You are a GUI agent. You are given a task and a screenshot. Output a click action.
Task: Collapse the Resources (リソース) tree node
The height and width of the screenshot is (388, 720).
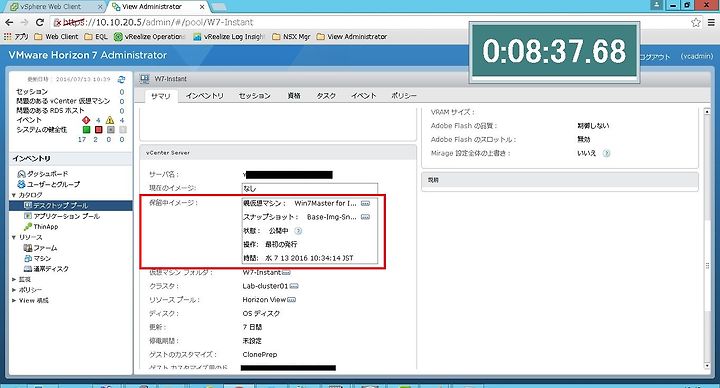(x=14, y=237)
